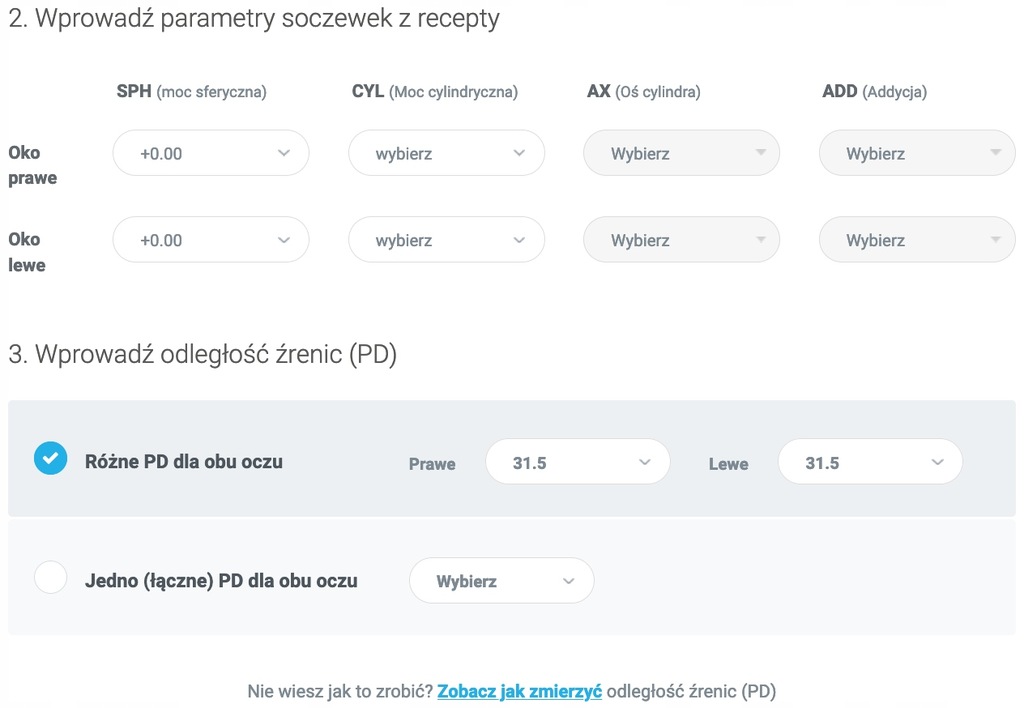
Task: Expand the right eye CYL dropdown
Action: coord(447,153)
